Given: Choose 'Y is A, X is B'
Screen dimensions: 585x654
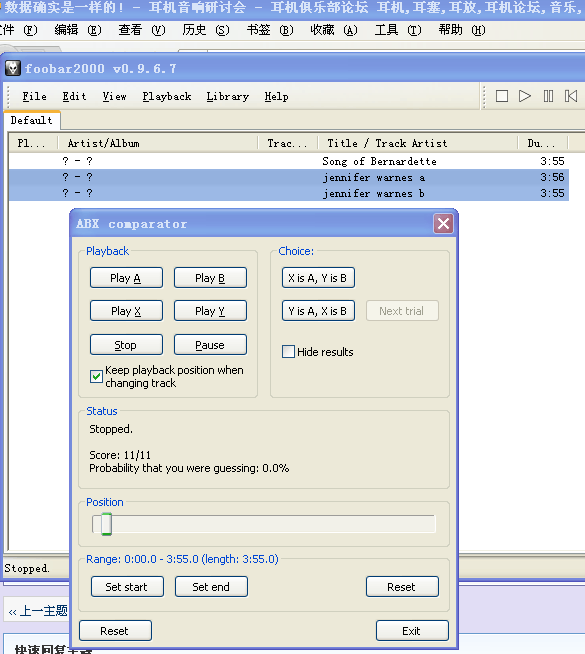Looking at the screenshot, I should [318, 311].
